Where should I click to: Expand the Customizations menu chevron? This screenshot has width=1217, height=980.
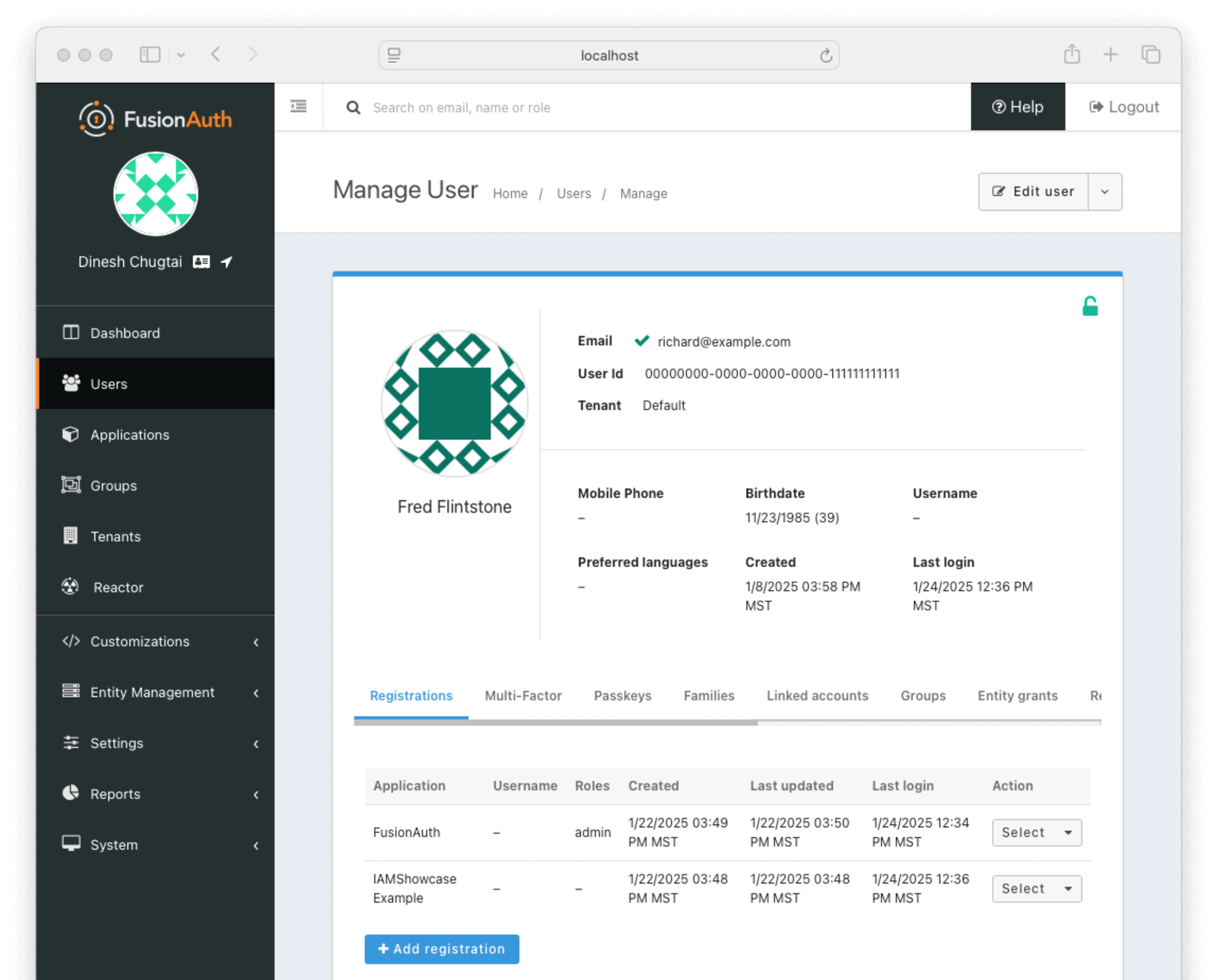[x=256, y=642]
